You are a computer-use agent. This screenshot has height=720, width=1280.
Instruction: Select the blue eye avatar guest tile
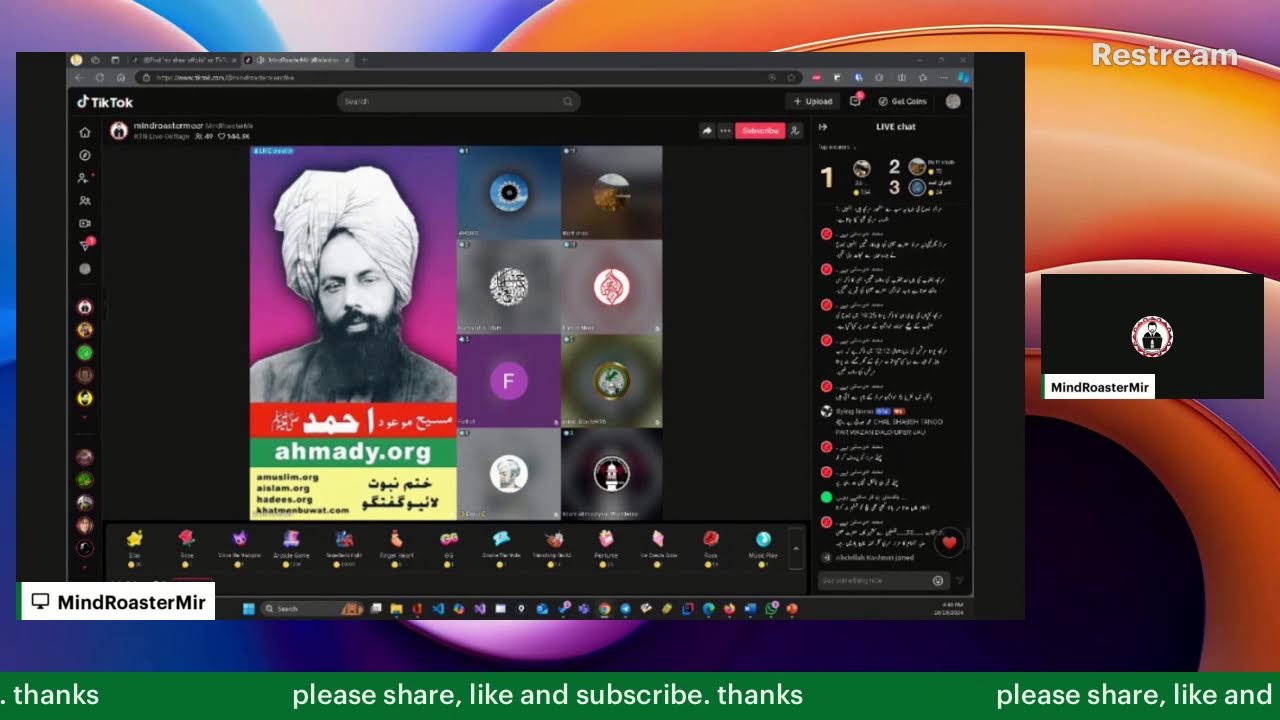click(x=509, y=193)
